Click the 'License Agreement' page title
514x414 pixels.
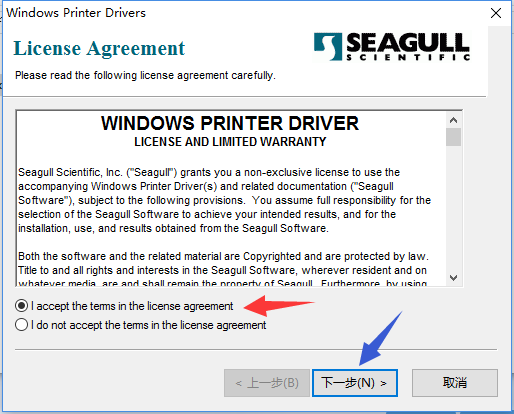(x=99, y=49)
